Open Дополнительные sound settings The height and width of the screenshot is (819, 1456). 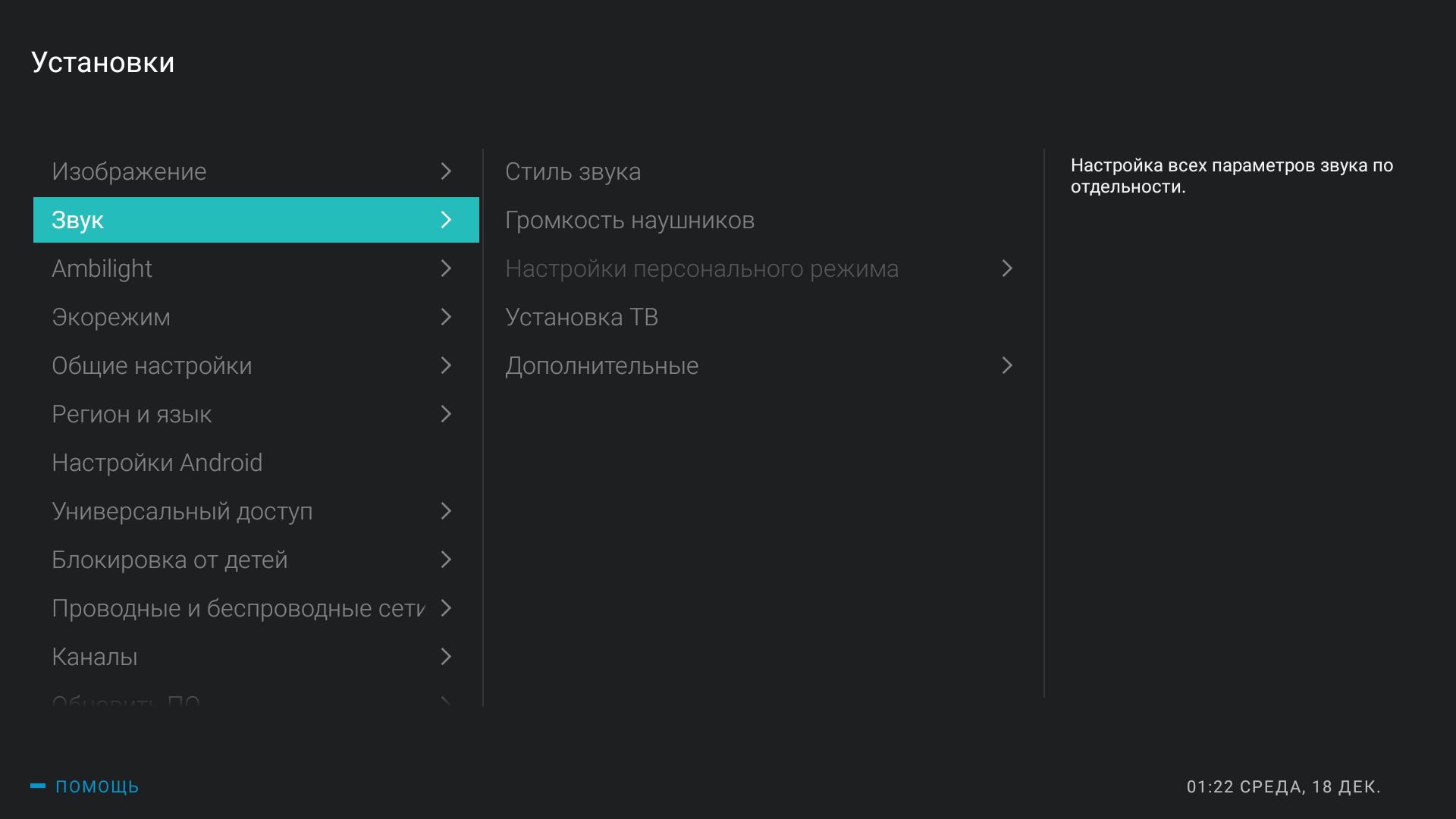pyautogui.click(x=763, y=366)
